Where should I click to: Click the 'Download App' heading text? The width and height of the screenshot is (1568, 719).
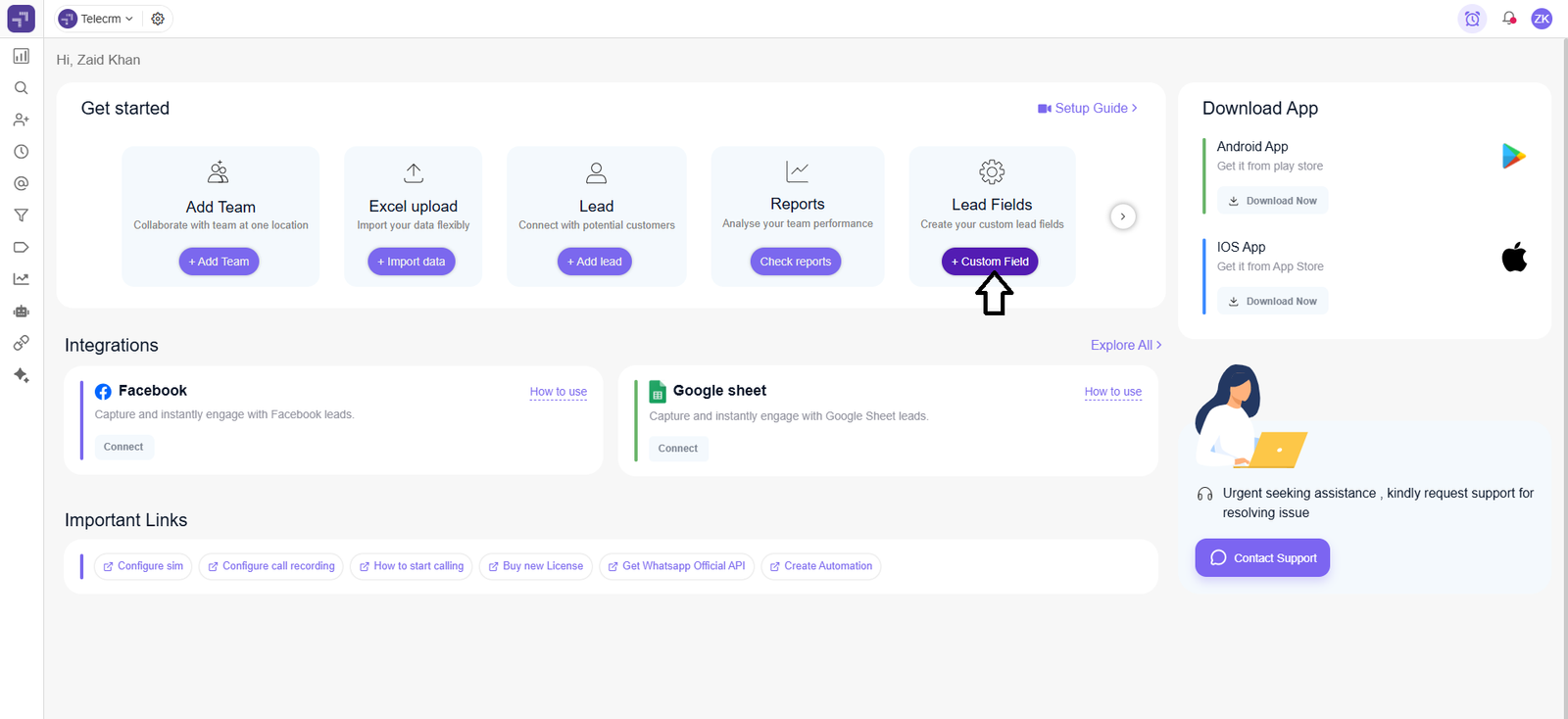point(1260,109)
